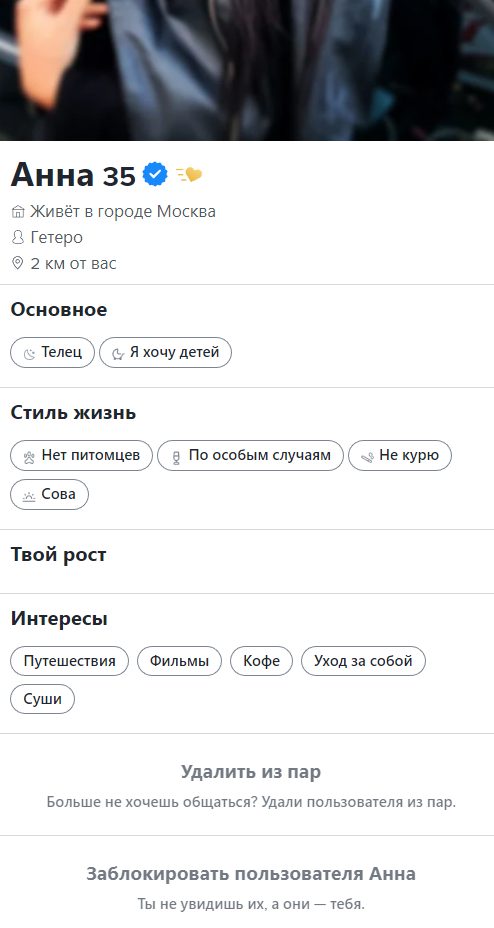This screenshot has width=494, height=928.
Task: Select the По особым случаям chip
Action: (250, 456)
